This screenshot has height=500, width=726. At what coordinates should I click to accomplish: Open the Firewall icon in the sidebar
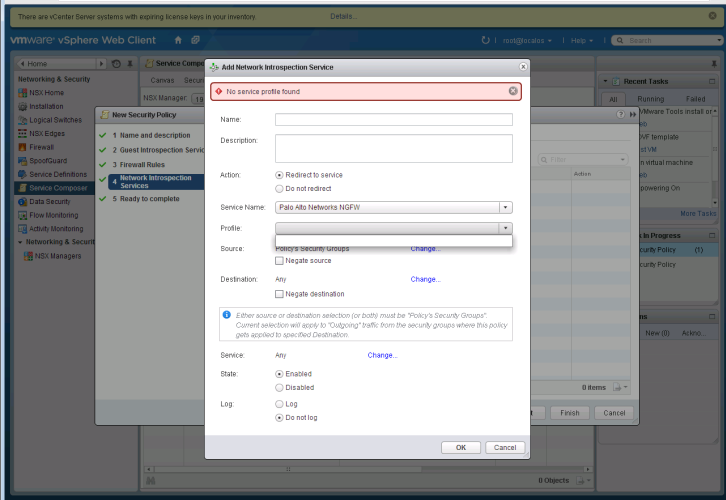coord(22,147)
